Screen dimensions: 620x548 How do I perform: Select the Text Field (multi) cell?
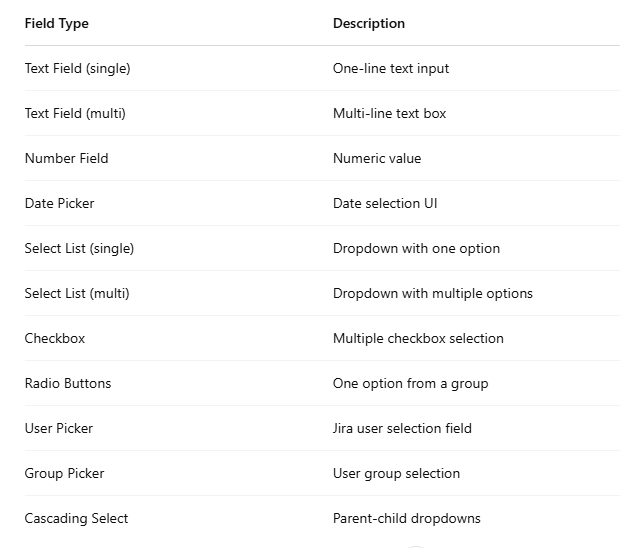(75, 113)
